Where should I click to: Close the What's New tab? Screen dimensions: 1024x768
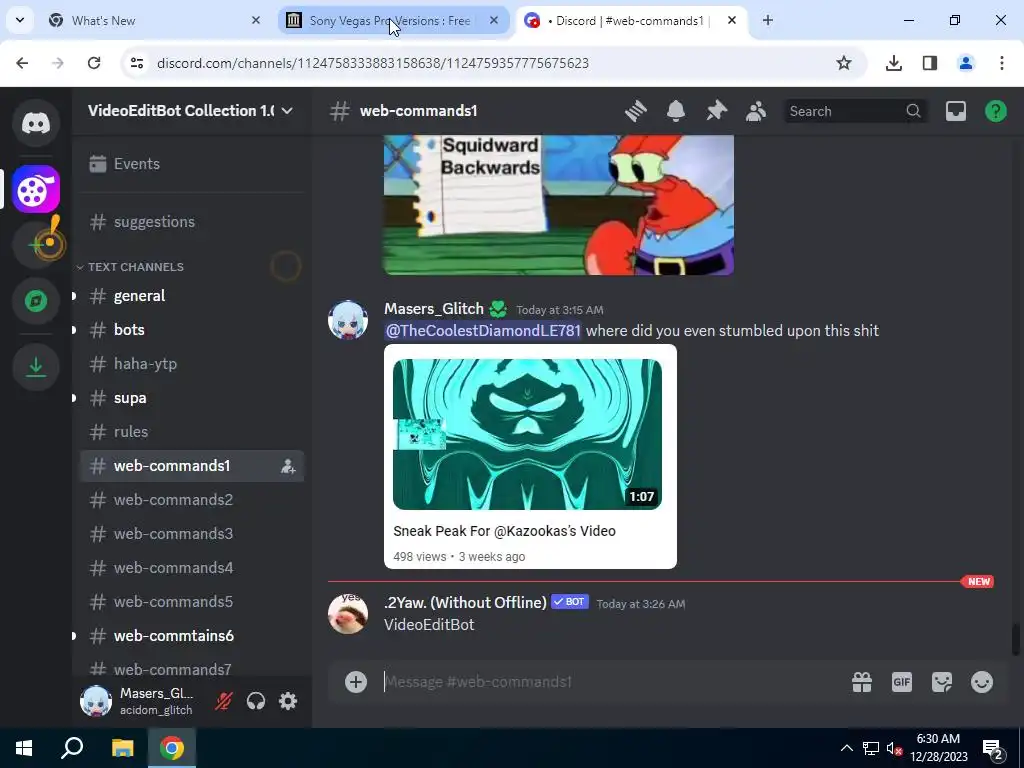pos(256,20)
